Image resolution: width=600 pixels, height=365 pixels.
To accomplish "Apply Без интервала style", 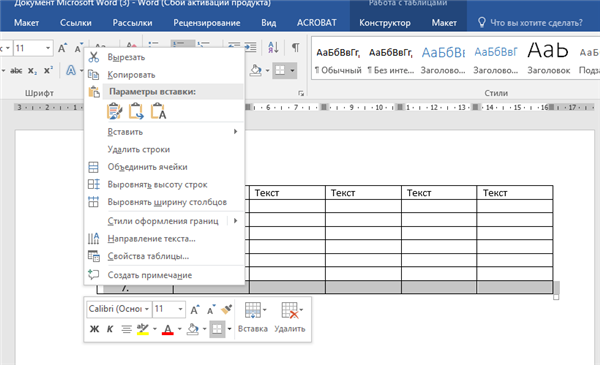I will (391, 60).
